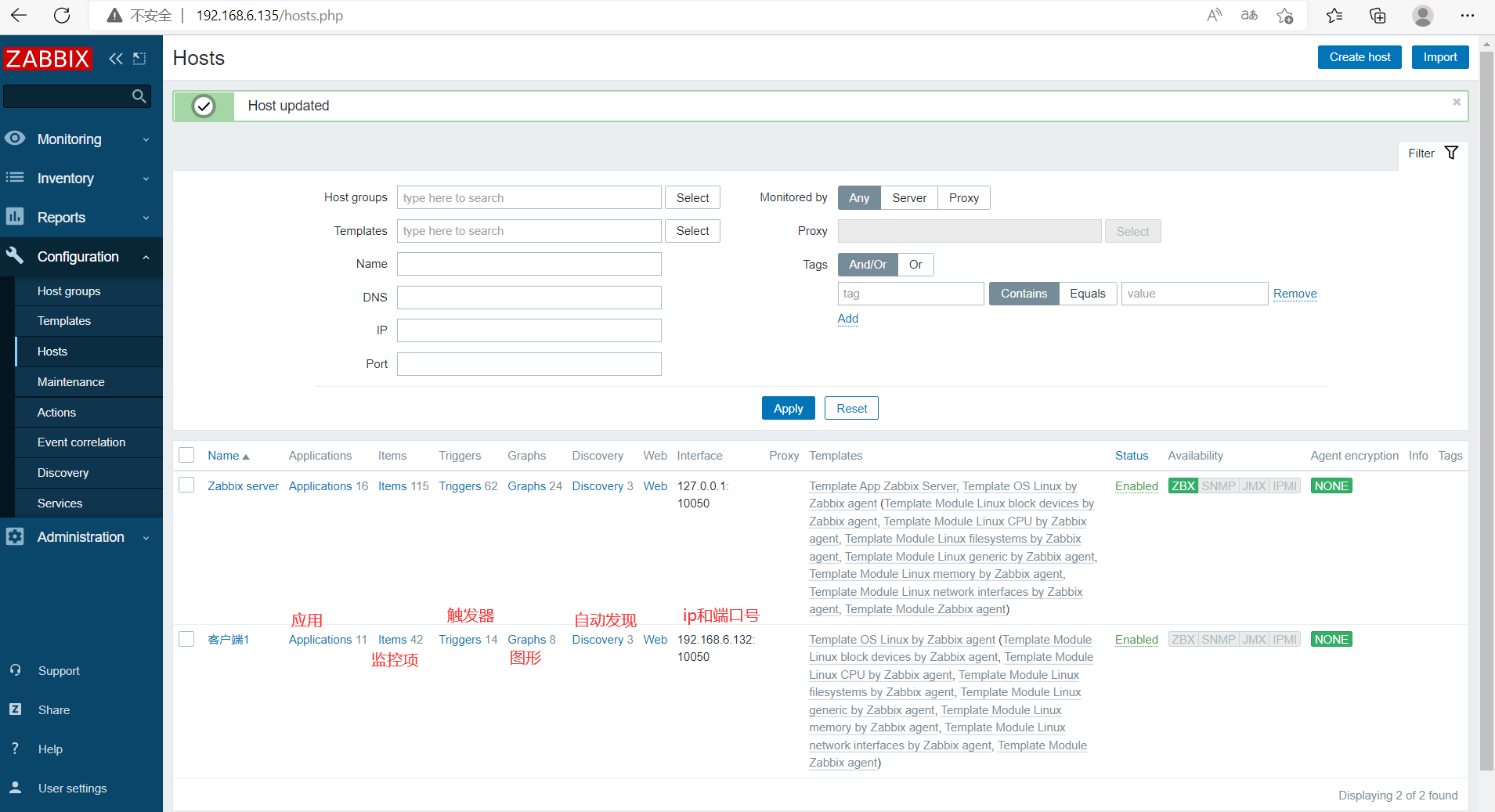
Task: Open Actions submenu item
Action: 88,413
